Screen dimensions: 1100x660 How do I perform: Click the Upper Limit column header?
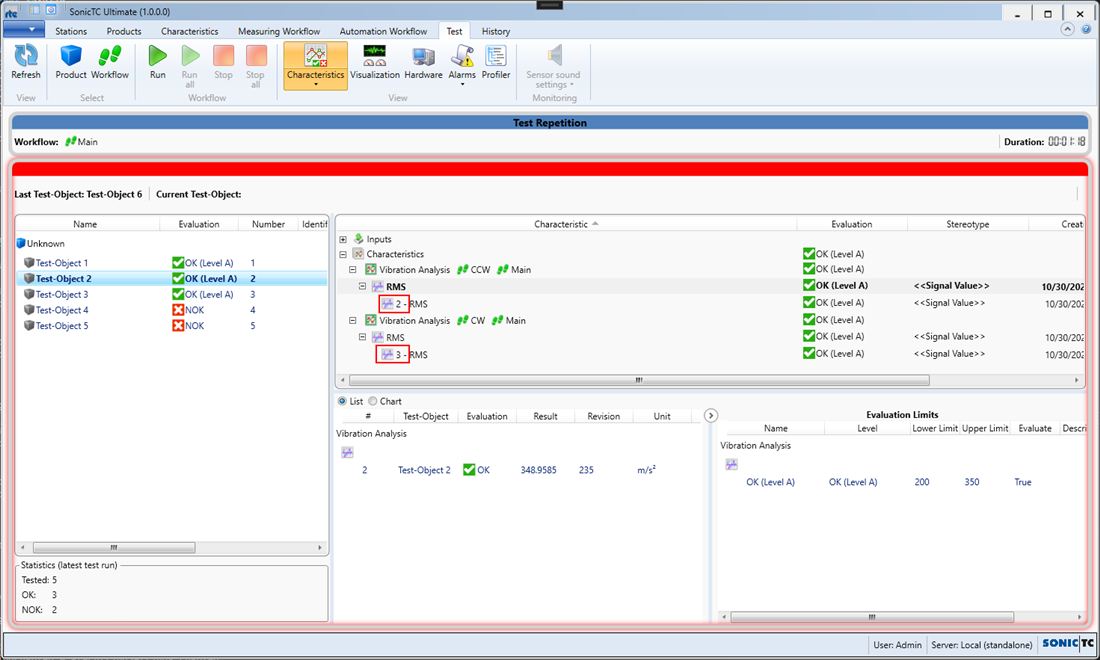coord(985,428)
